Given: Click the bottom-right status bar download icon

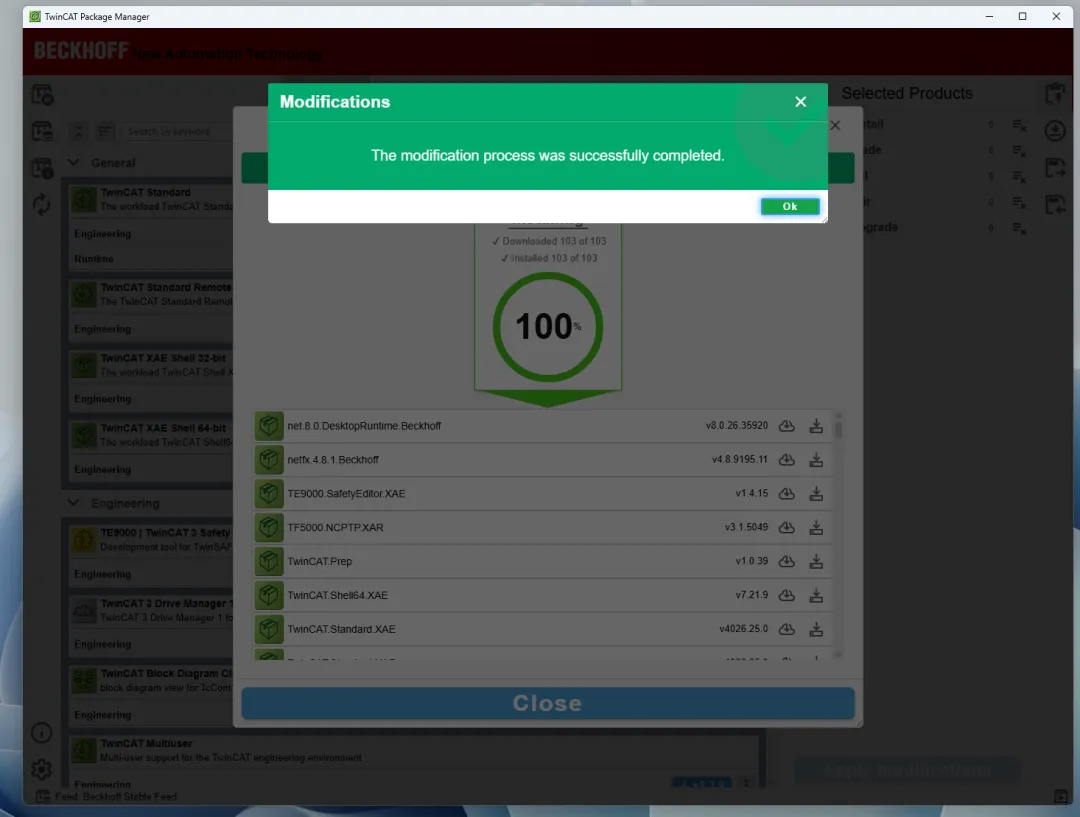Looking at the screenshot, I should [1061, 796].
